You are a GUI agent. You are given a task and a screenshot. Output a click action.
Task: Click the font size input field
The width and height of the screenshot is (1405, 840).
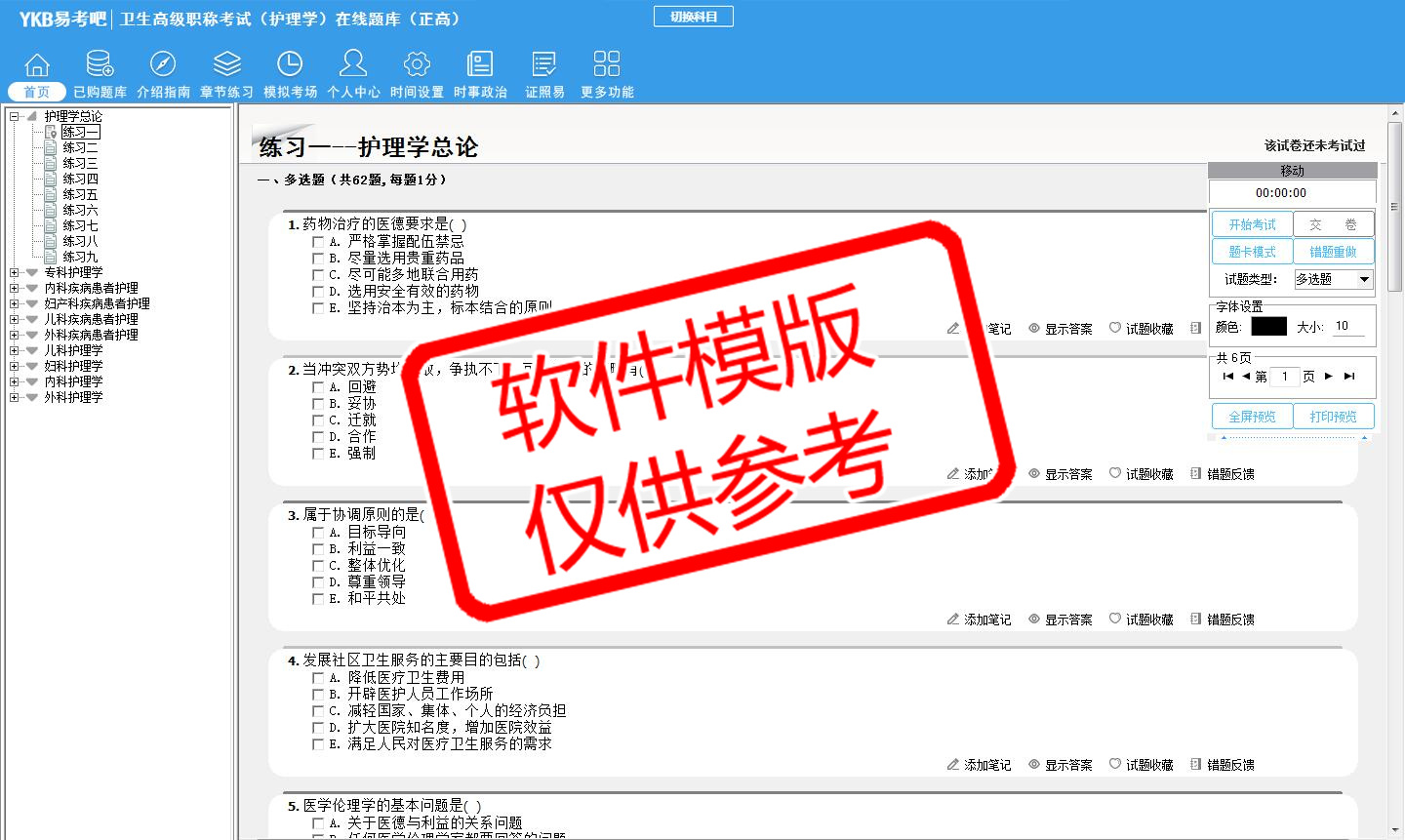1348,327
